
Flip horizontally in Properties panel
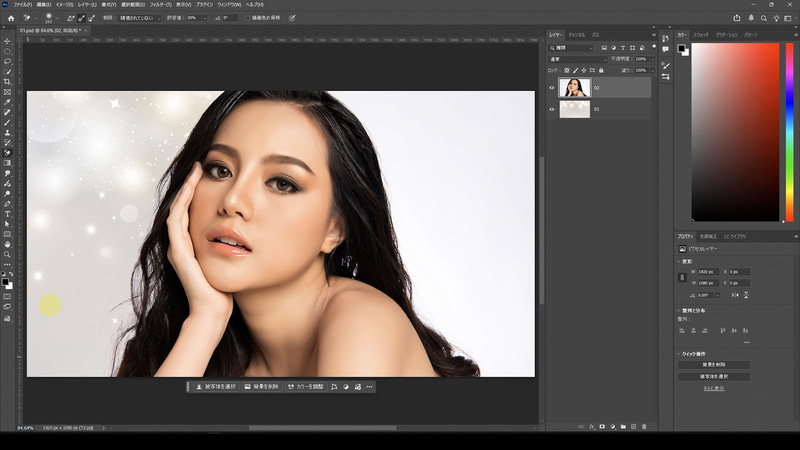coord(735,295)
